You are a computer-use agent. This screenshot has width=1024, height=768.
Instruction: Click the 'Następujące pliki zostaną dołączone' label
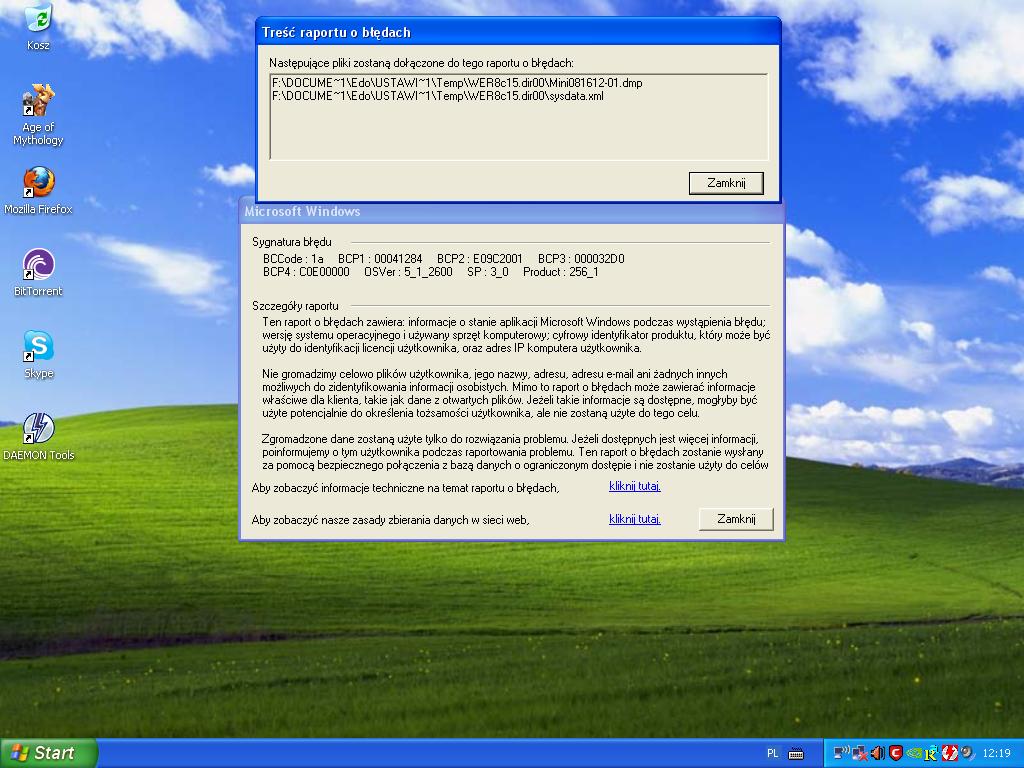(421, 63)
